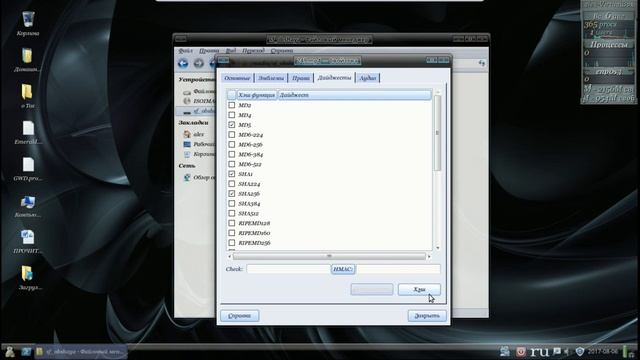Viewport: 640px width, 360px height.
Task: Enable the MD6-384 hash checkbox
Action: pyautogui.click(x=231, y=154)
